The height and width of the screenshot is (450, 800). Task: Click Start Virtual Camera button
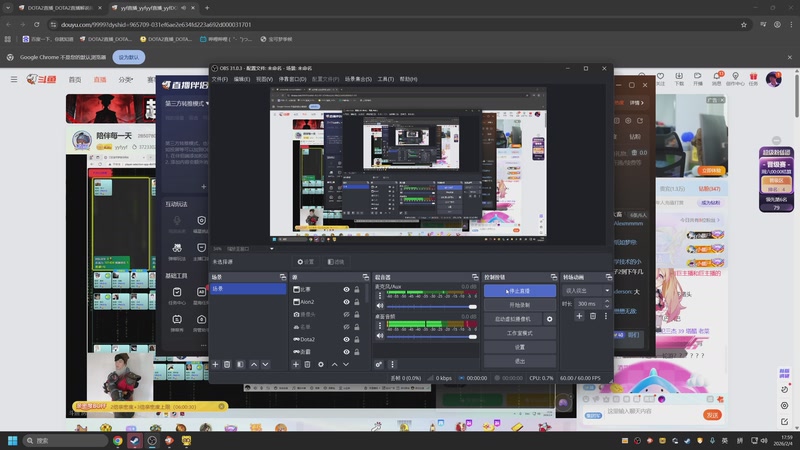(x=513, y=319)
